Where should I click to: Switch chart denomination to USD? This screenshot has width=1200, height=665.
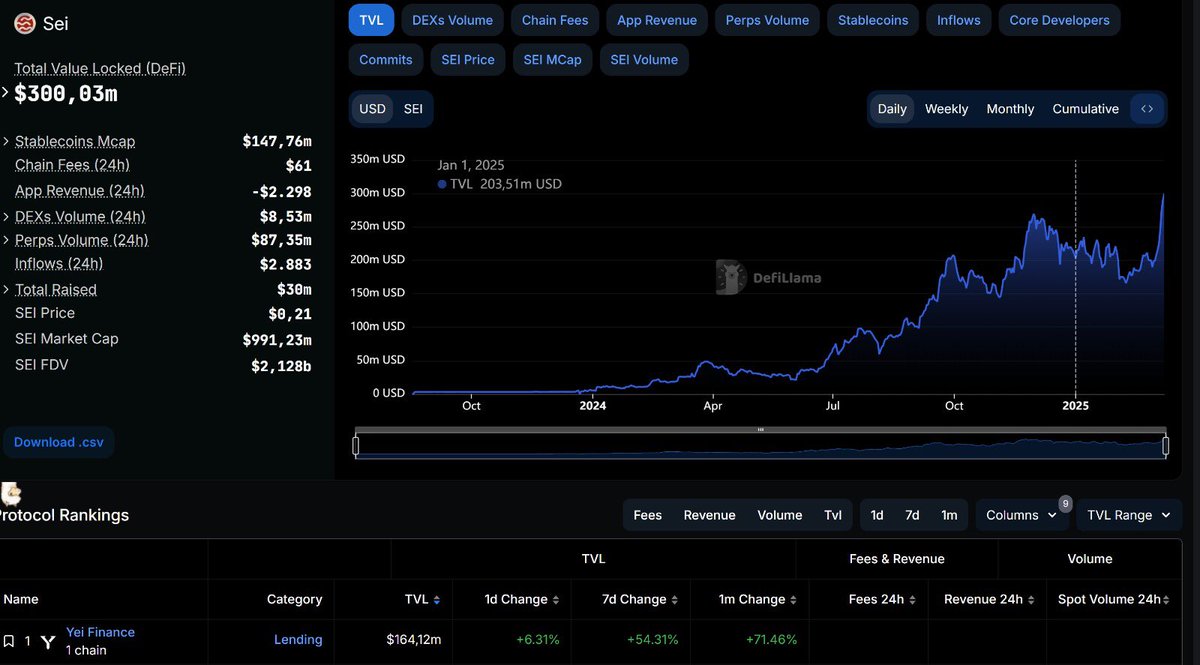pos(372,109)
